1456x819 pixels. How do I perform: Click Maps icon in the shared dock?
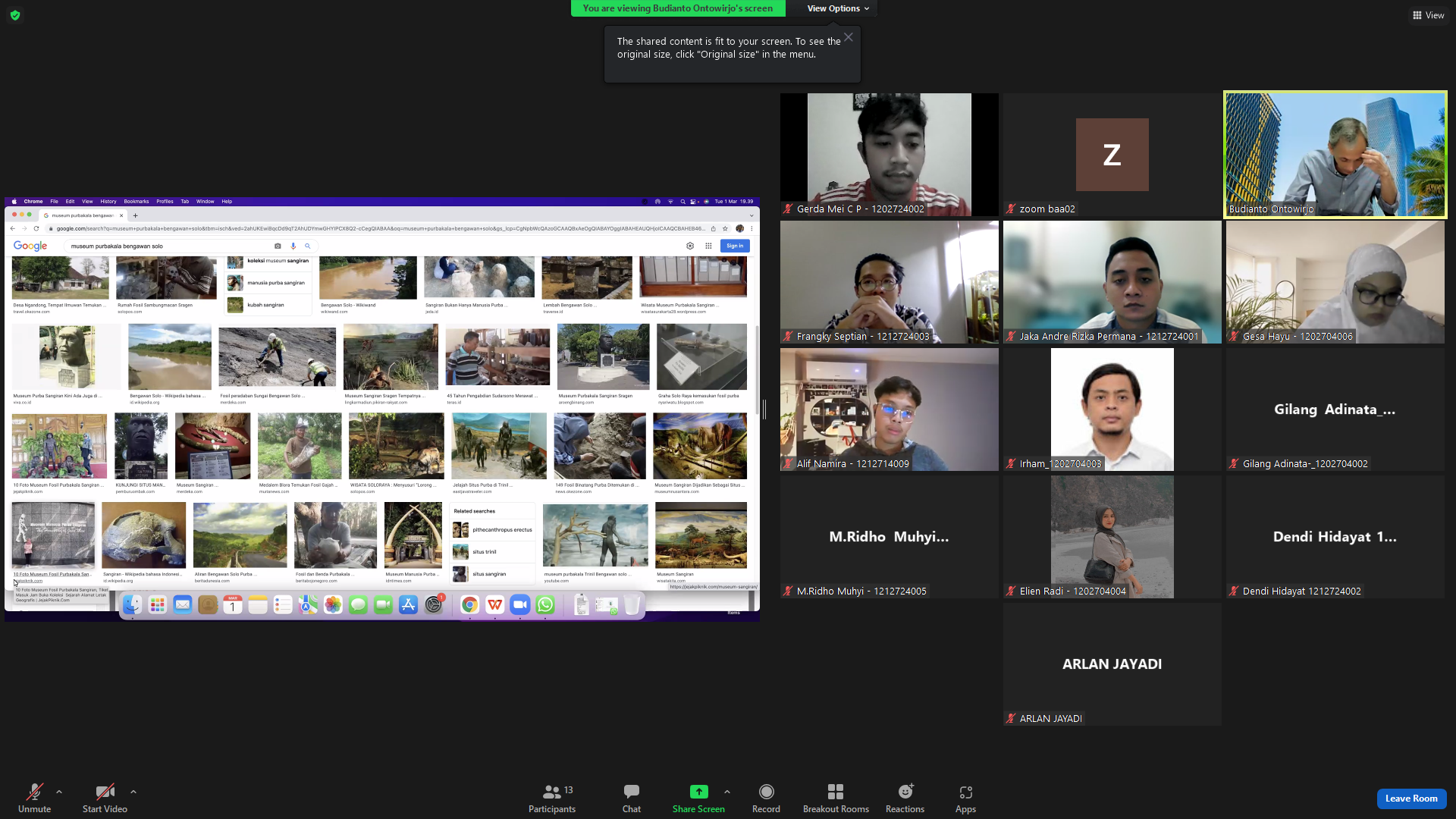click(x=308, y=605)
